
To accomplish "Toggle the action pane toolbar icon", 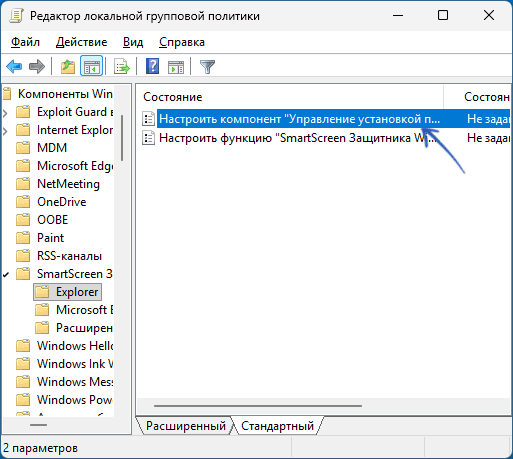I will [x=176, y=67].
